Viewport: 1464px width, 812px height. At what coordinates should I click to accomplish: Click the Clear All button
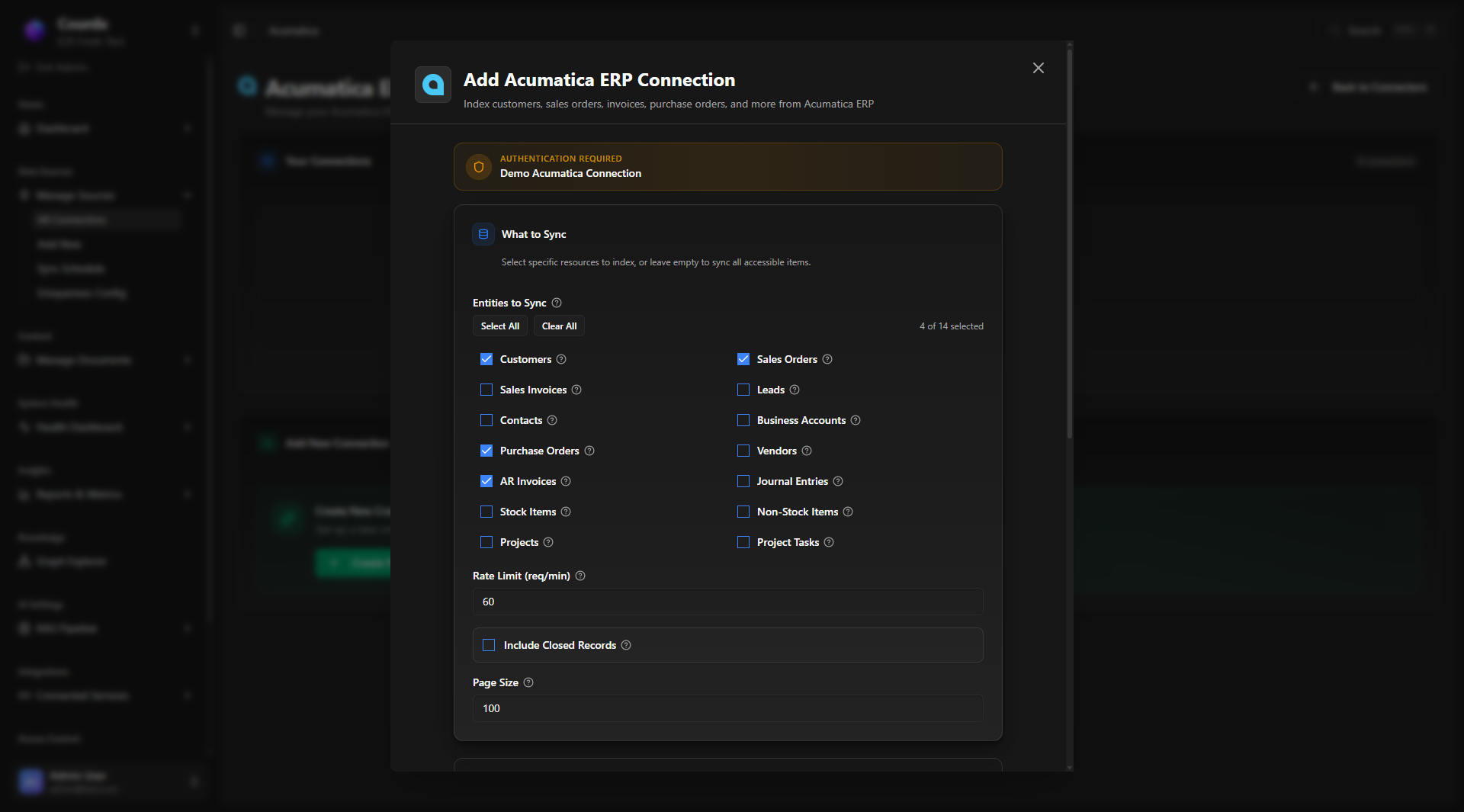[x=558, y=326]
